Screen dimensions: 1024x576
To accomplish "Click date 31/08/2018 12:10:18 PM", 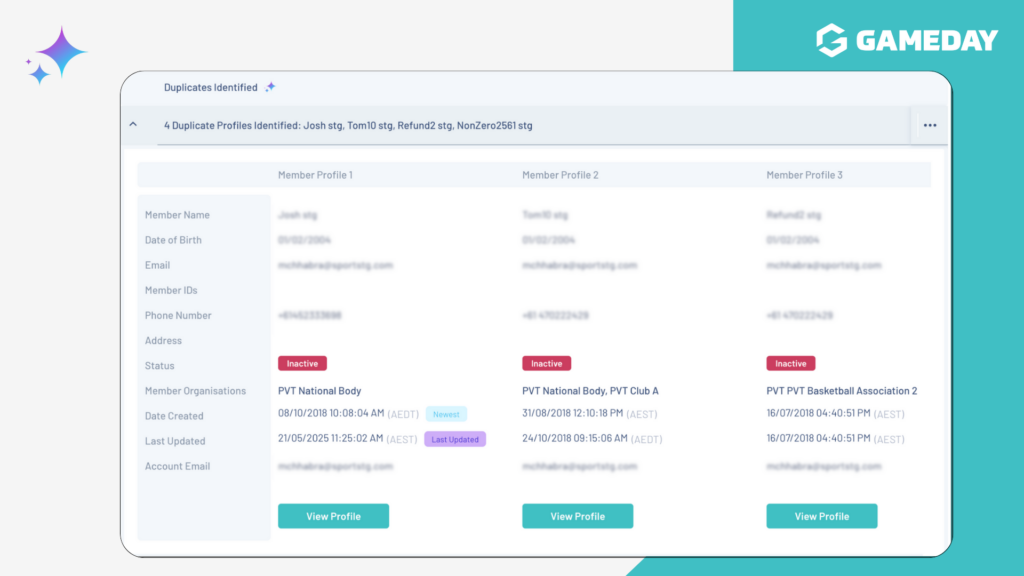I will click(573, 413).
